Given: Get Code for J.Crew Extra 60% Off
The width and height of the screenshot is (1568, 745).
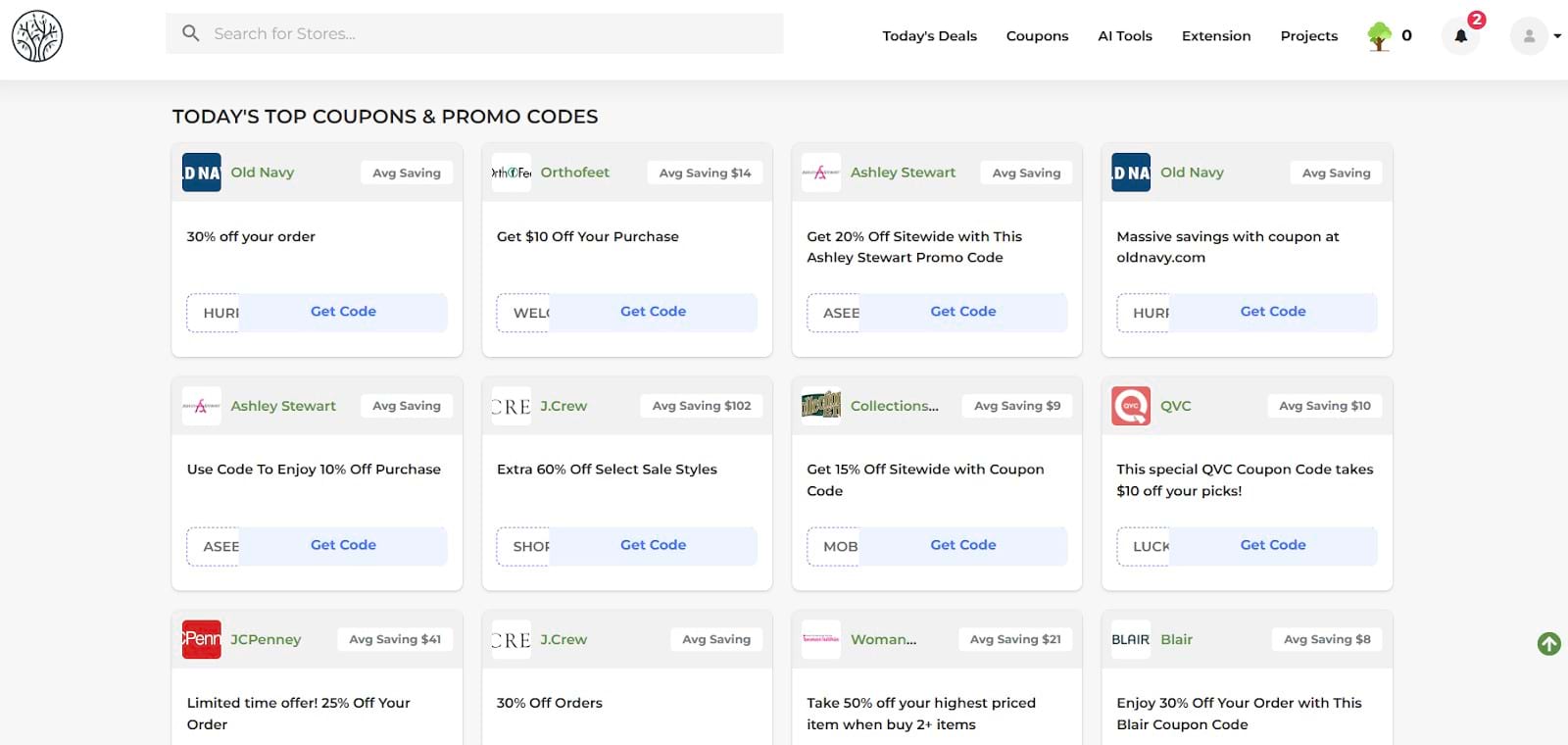Looking at the screenshot, I should point(653,545).
